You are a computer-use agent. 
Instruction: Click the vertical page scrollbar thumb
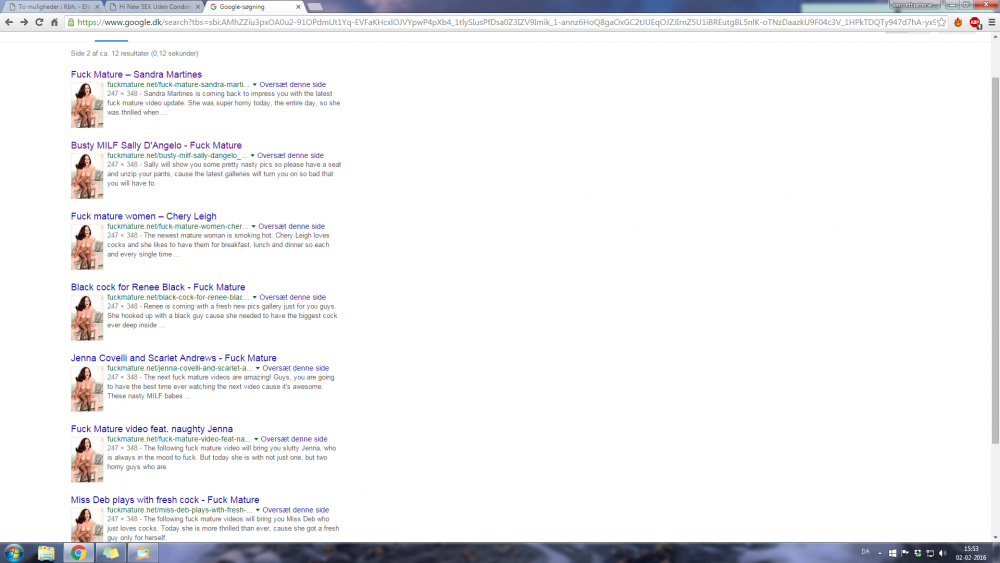[x=995, y=260]
